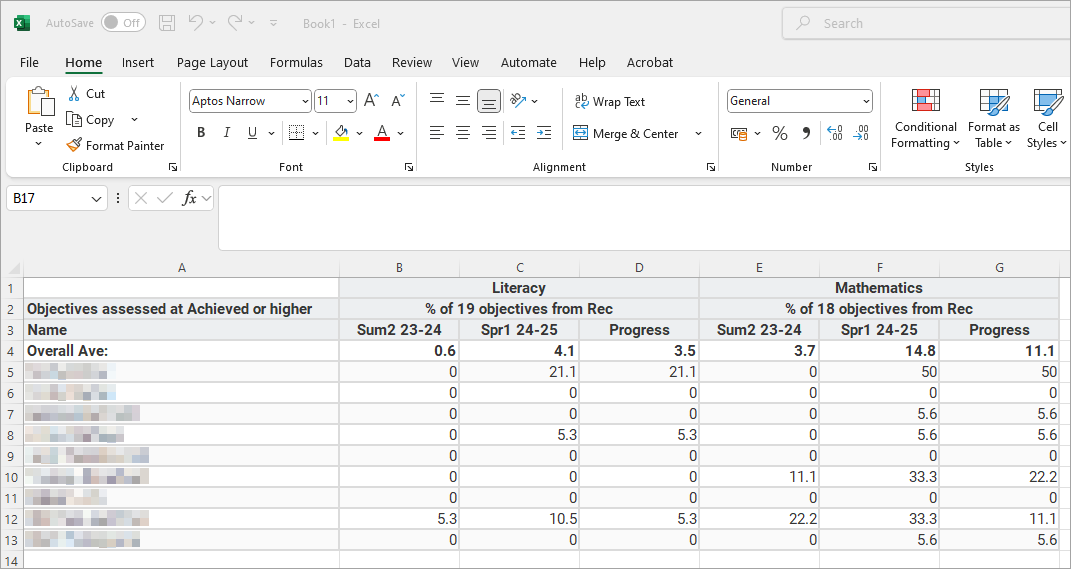1071x569 pixels.
Task: Expand the General number format dropdown
Action: tap(865, 101)
